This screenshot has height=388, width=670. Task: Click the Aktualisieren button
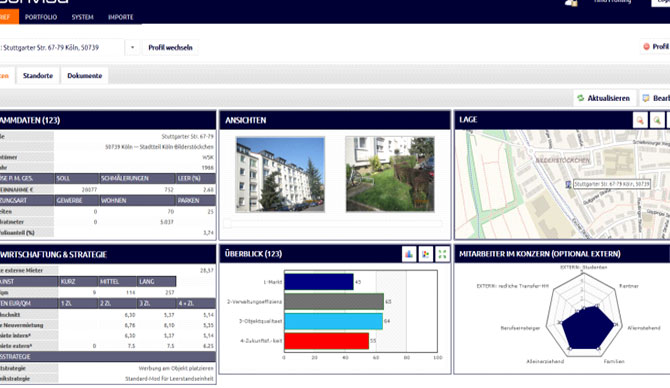click(604, 98)
